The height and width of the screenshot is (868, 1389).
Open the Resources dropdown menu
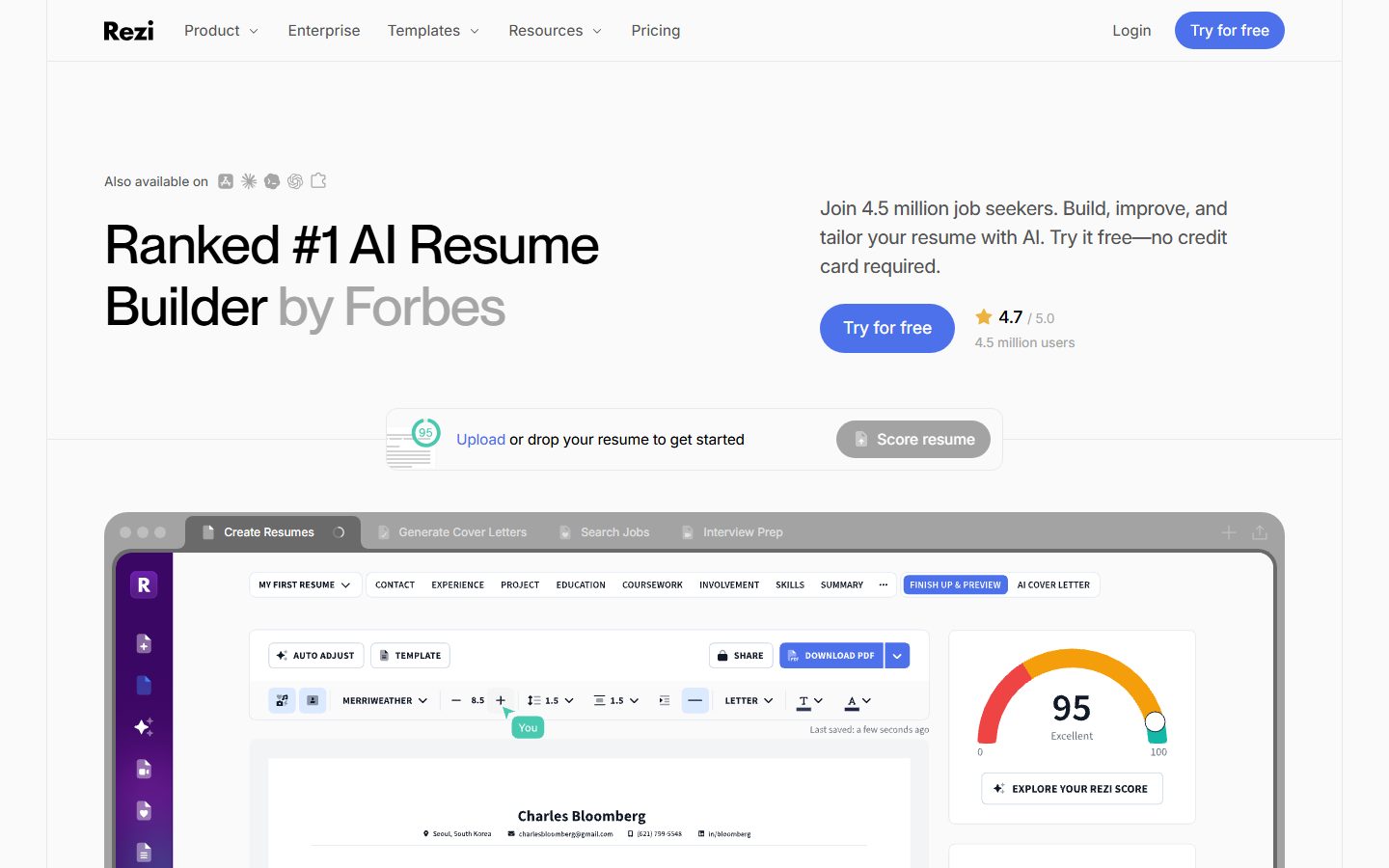556,31
